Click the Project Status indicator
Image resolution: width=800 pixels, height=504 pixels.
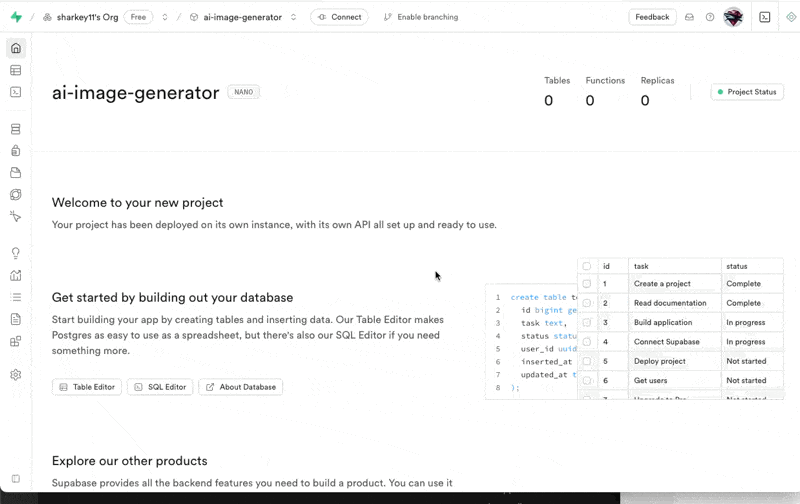click(746, 92)
